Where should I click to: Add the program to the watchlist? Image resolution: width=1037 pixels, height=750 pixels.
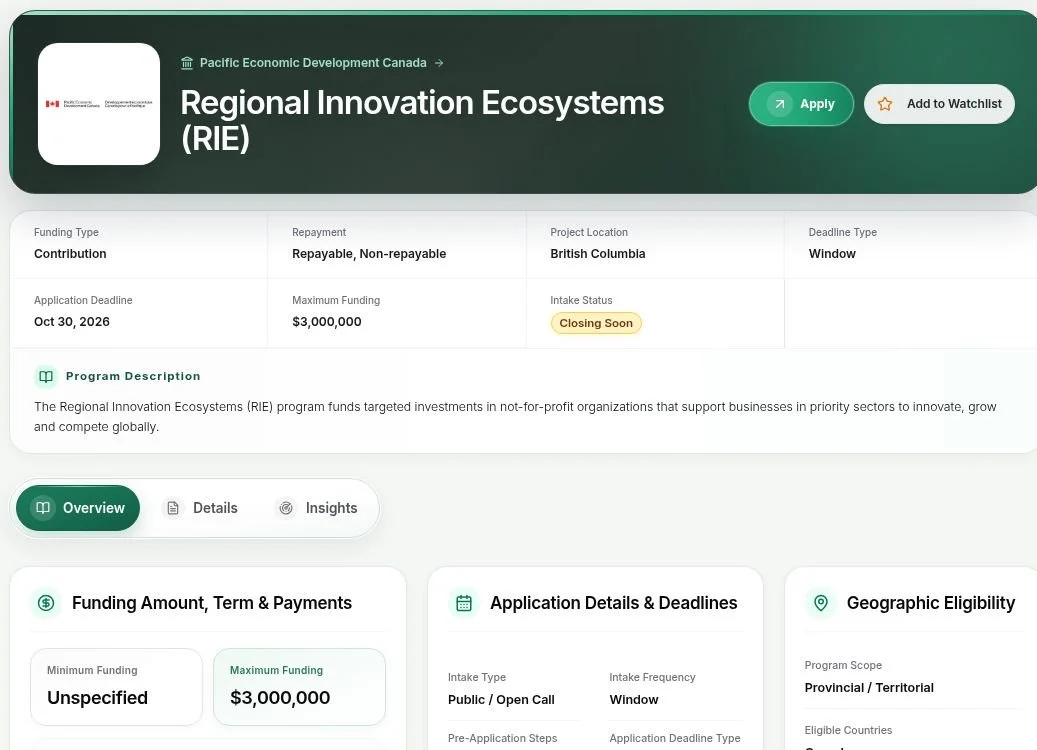(939, 104)
